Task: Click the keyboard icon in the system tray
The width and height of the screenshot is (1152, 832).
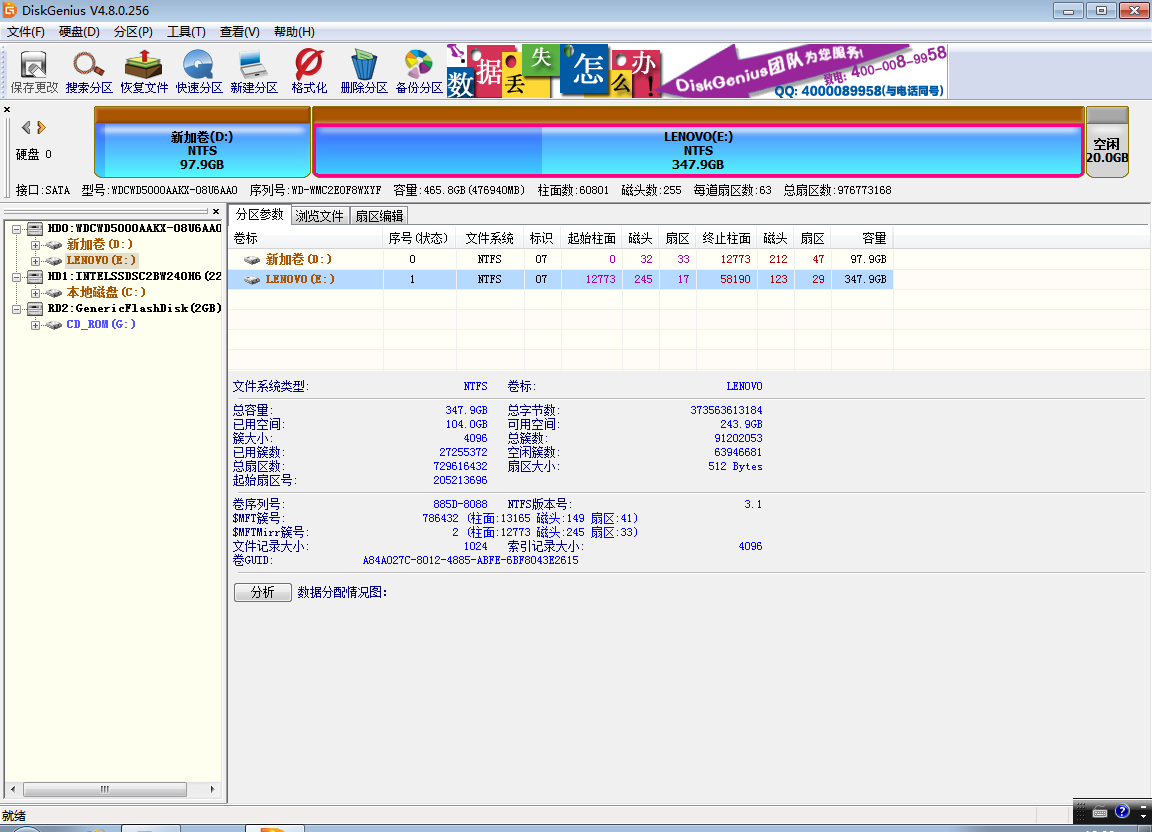Action: click(x=1100, y=812)
